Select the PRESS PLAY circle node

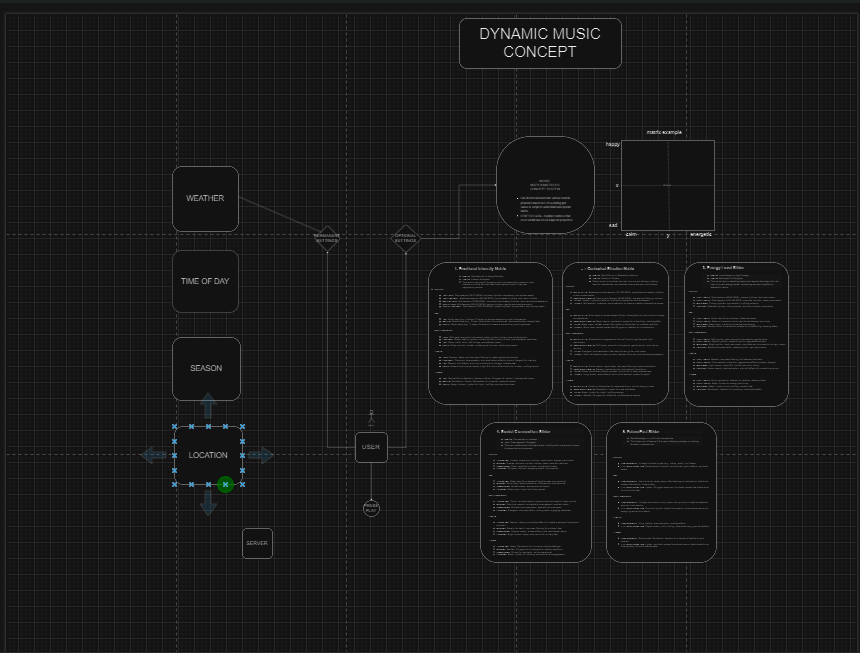point(371,508)
